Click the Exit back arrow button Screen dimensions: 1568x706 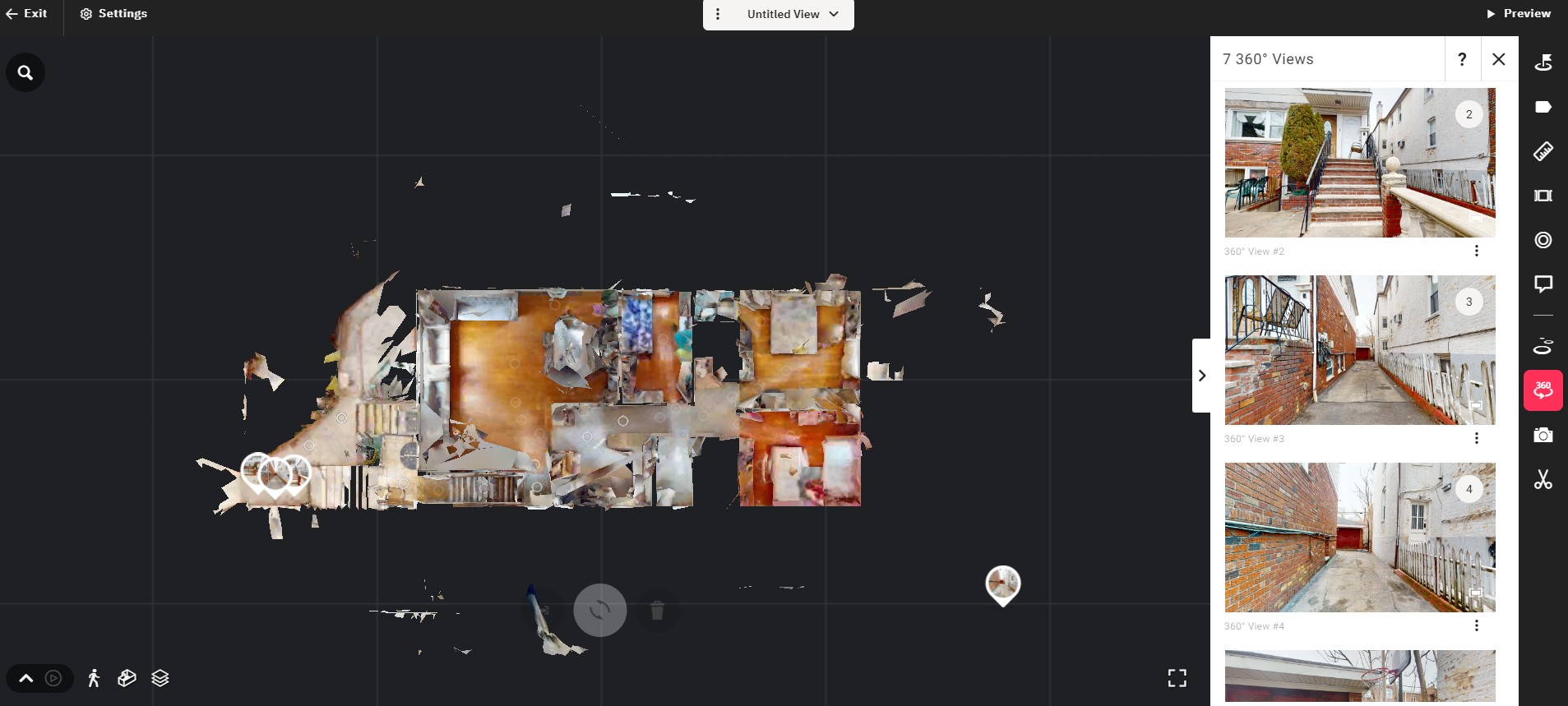26,14
